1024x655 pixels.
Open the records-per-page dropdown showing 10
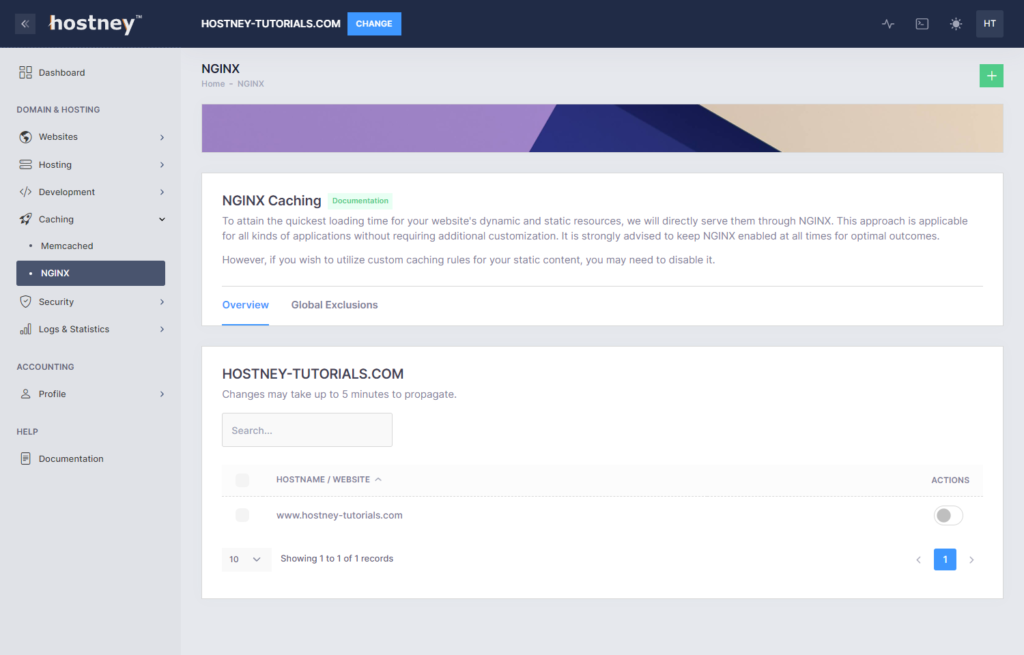point(246,559)
